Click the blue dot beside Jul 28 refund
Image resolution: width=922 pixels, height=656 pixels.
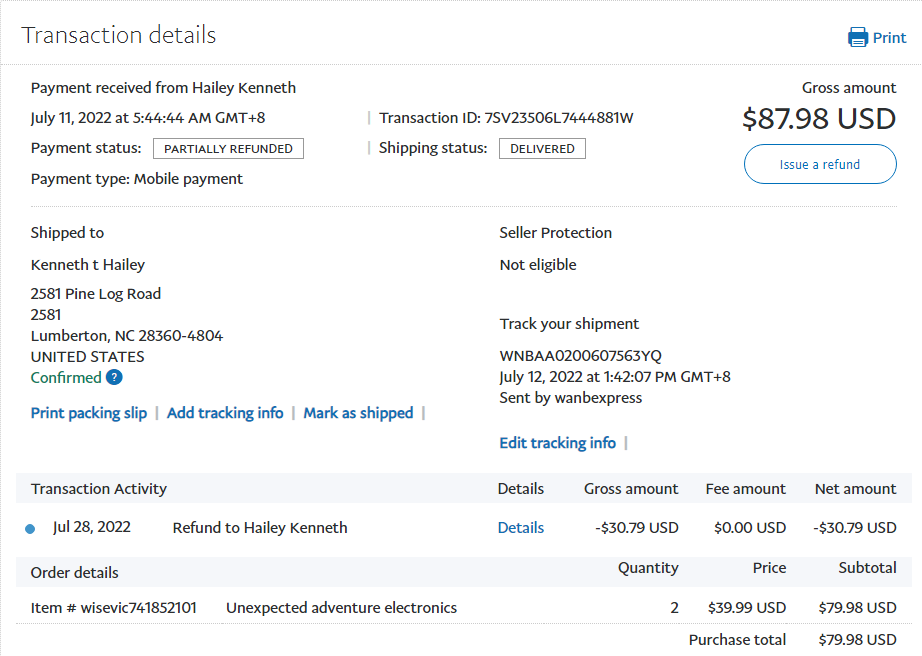[x=30, y=528]
